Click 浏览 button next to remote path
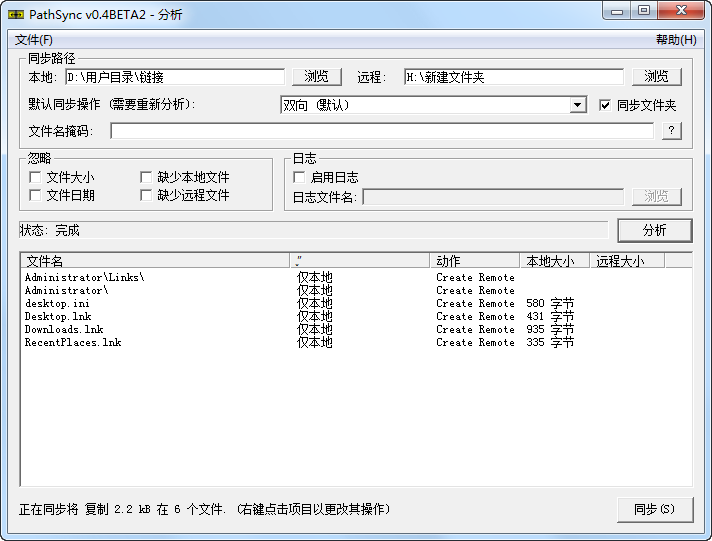 coord(656,77)
